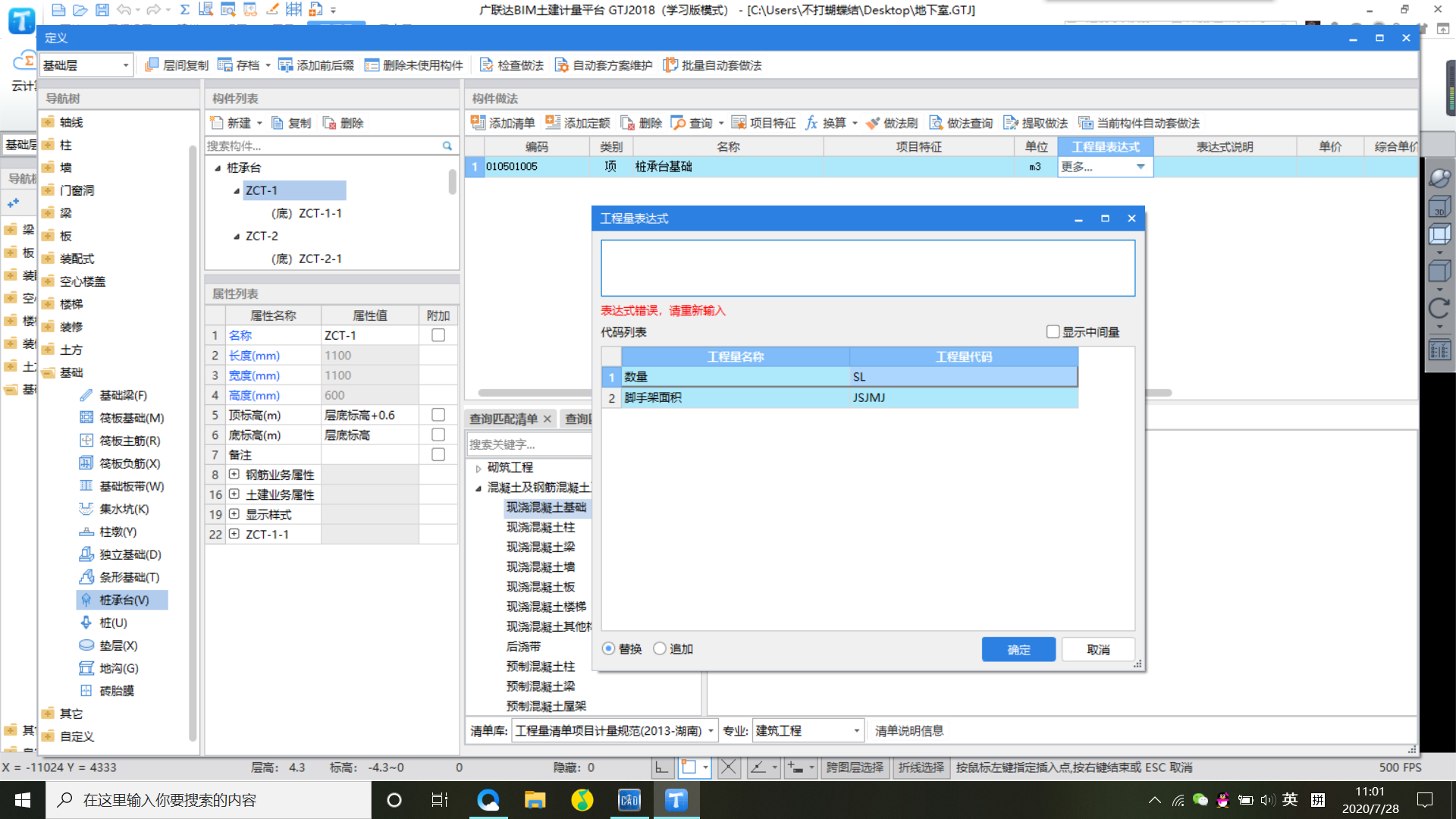Click 项目特征 toolbar item
This screenshot has height=819, width=1456.
764,123
